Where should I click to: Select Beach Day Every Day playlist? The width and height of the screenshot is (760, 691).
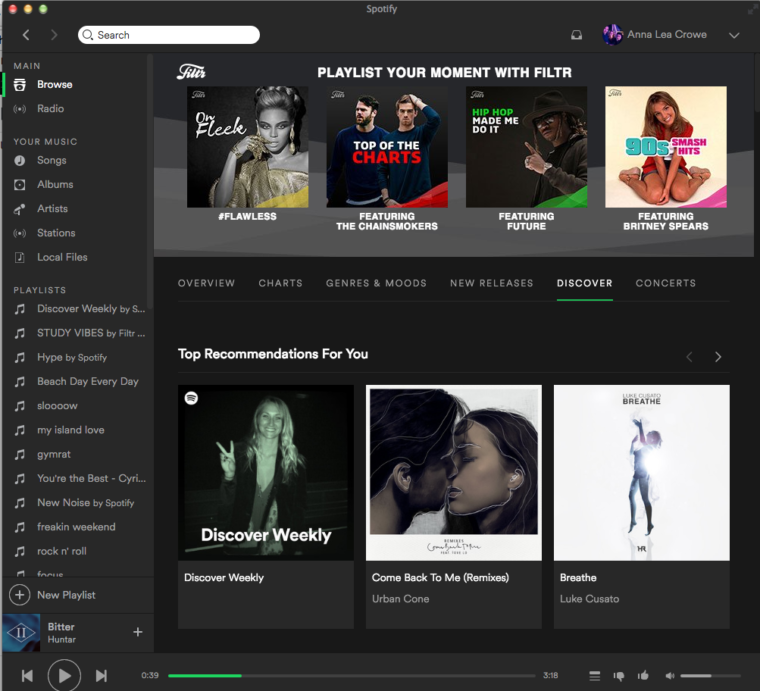coord(88,381)
